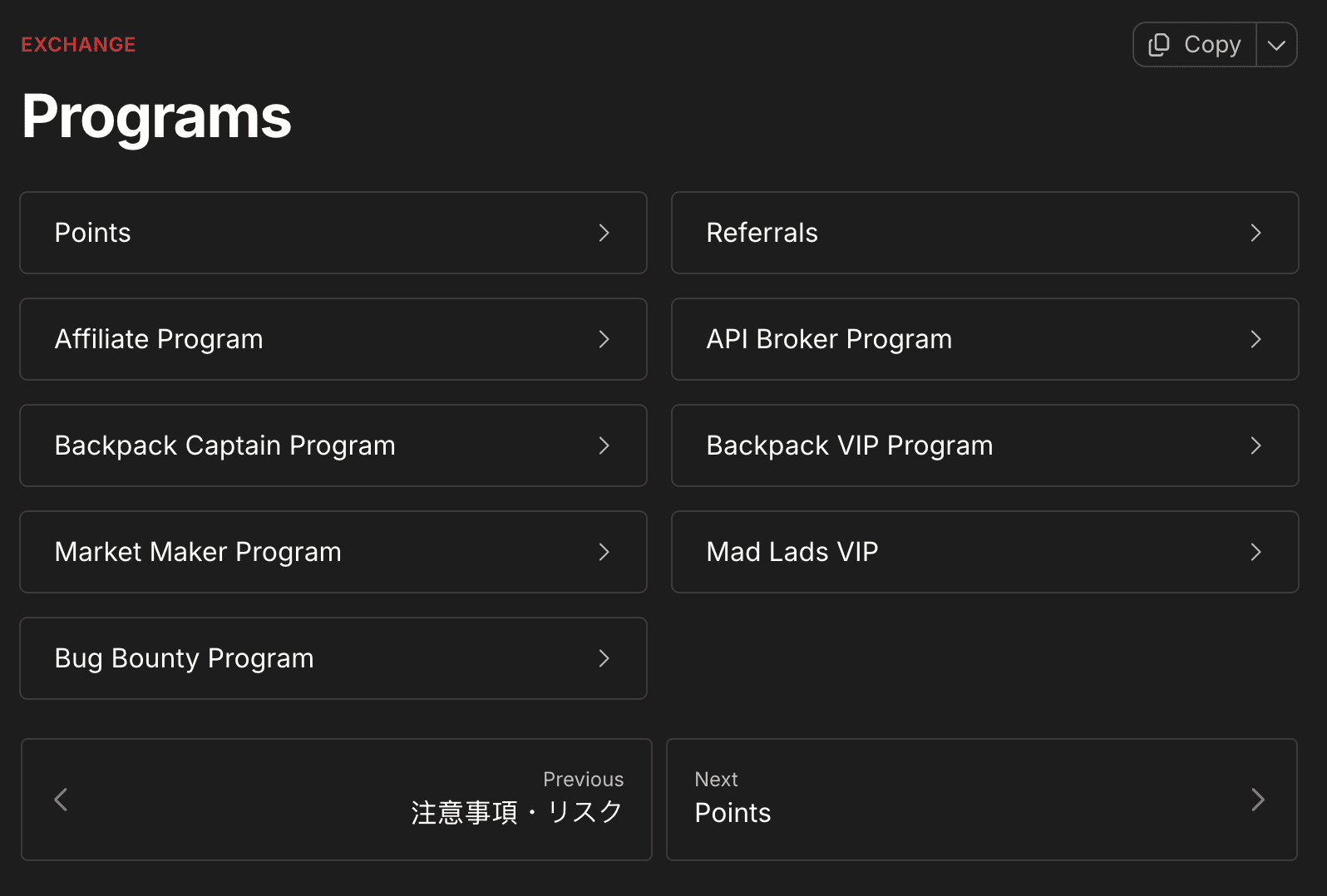The image size is (1327, 896).
Task: Open the Points card chevron arrow
Action: click(x=604, y=233)
